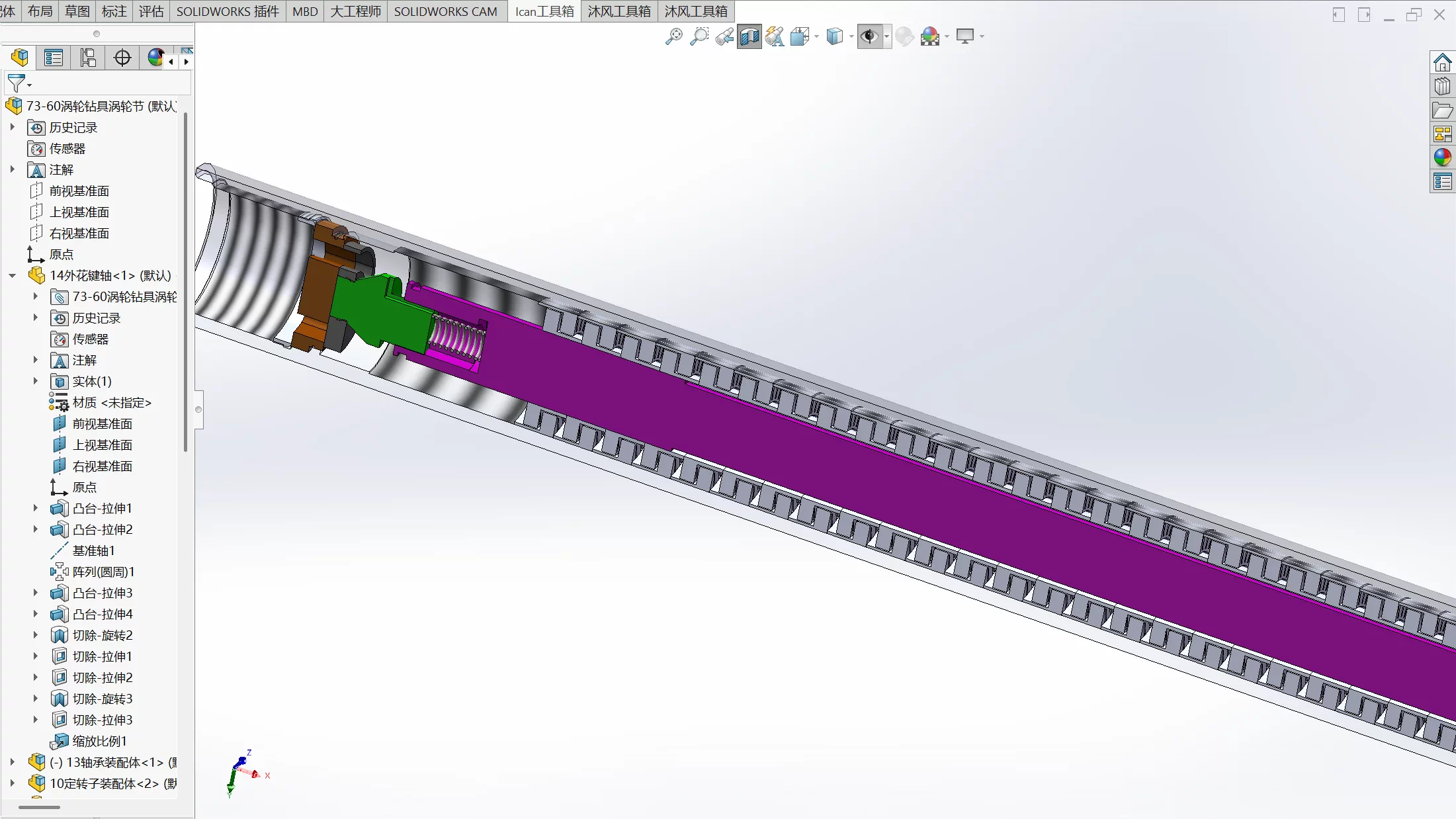
Task: Click the 材质 <未指定> item
Action: (111, 402)
